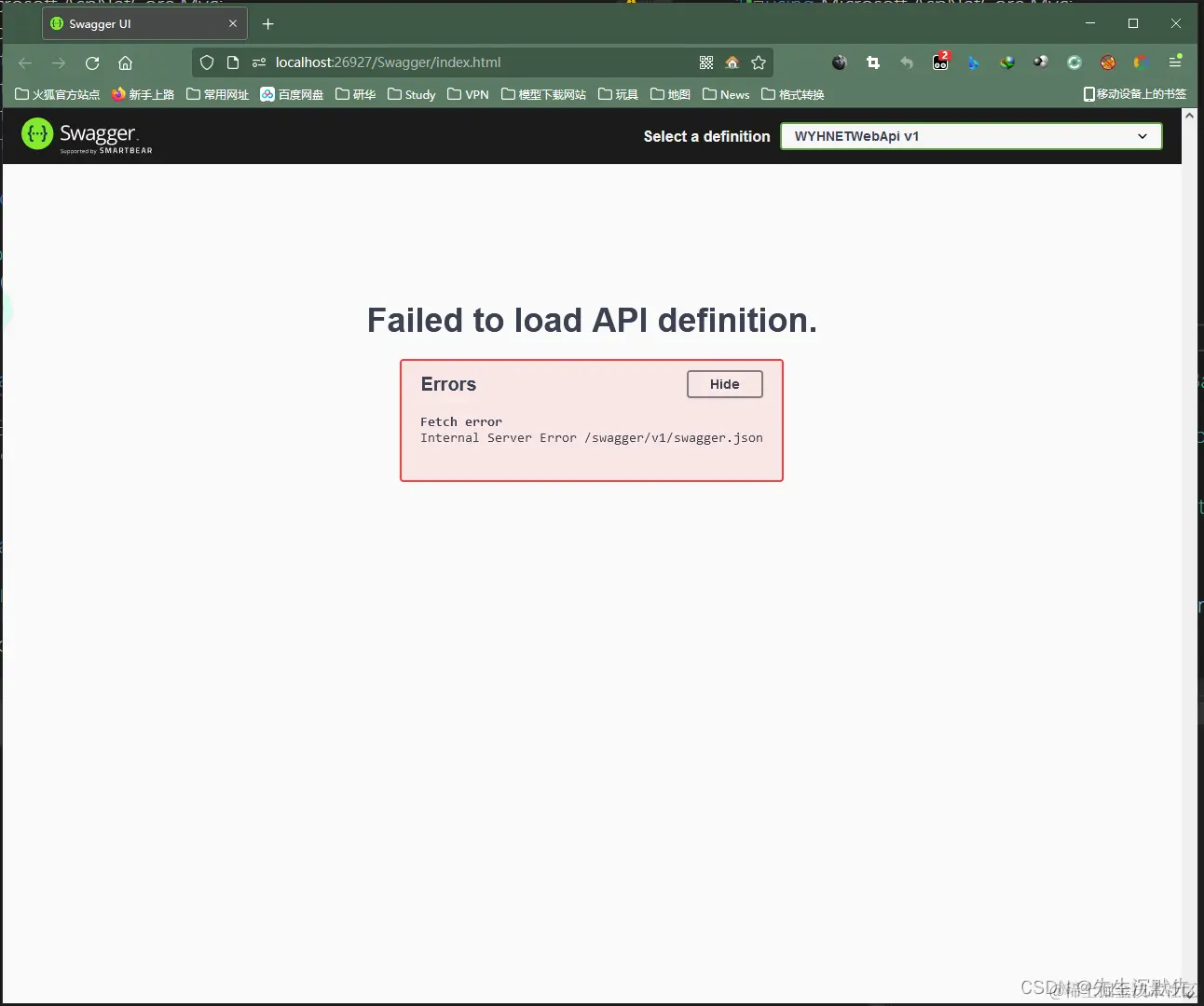Open 格式转换 bookmark folder
Image resolution: width=1204 pixels, height=1006 pixels.
coord(793,94)
